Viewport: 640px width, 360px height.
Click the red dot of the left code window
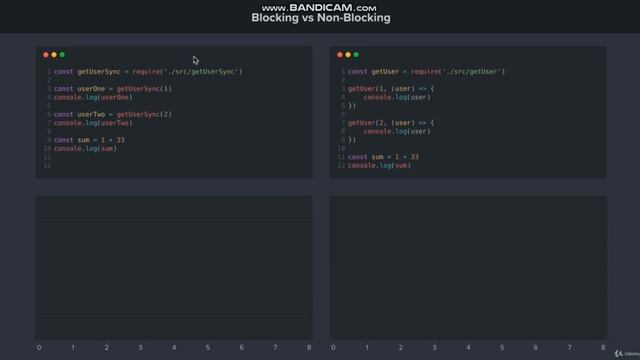point(46,55)
